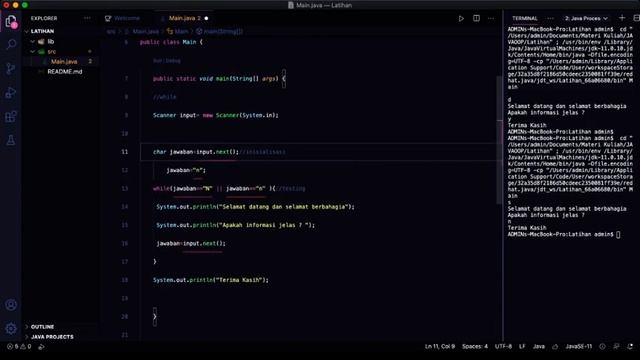Click the feedback icon in status bar

pyautogui.click(x=617, y=347)
